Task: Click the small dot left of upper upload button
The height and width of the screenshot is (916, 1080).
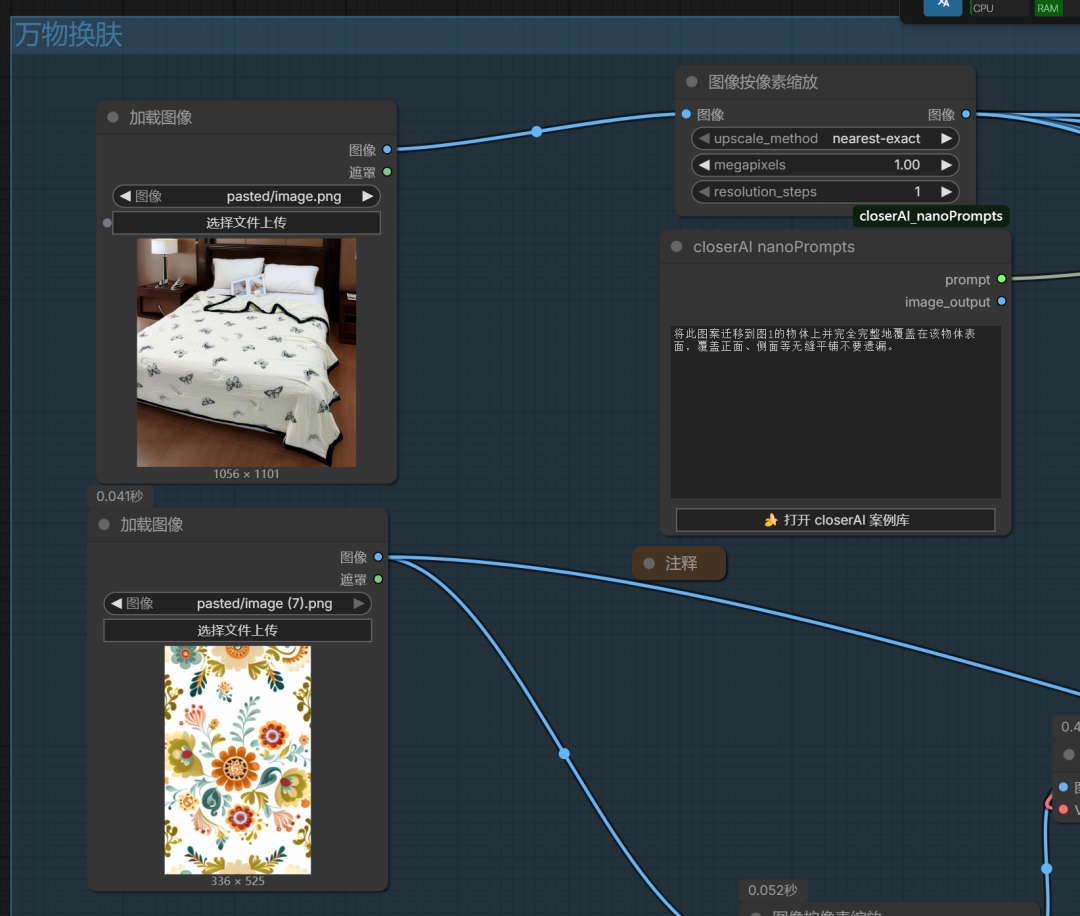Action: [x=107, y=222]
